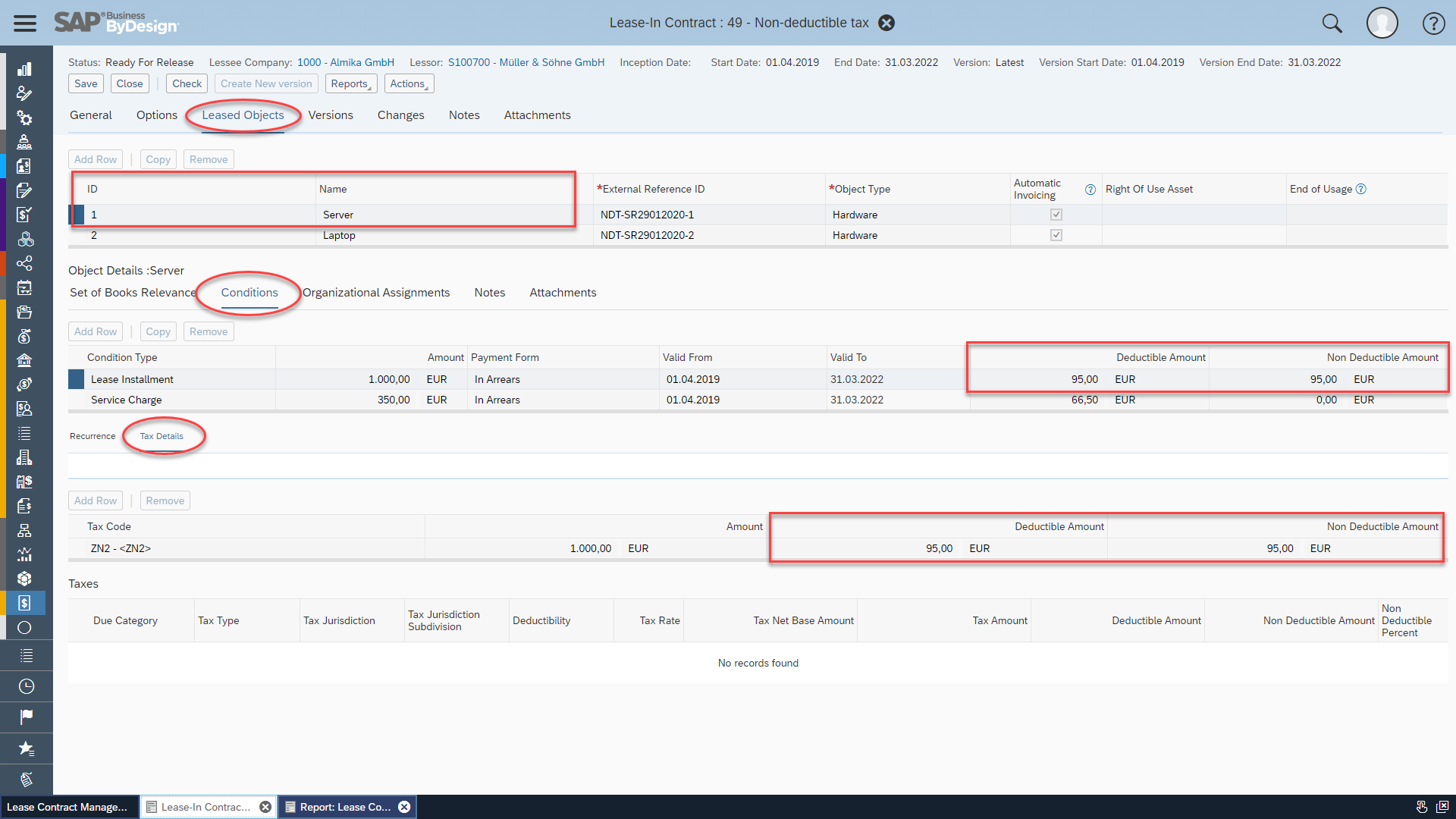Viewport: 1456px width, 819px height.
Task: Click the Automatic Invoicing help icon
Action: (x=1090, y=190)
